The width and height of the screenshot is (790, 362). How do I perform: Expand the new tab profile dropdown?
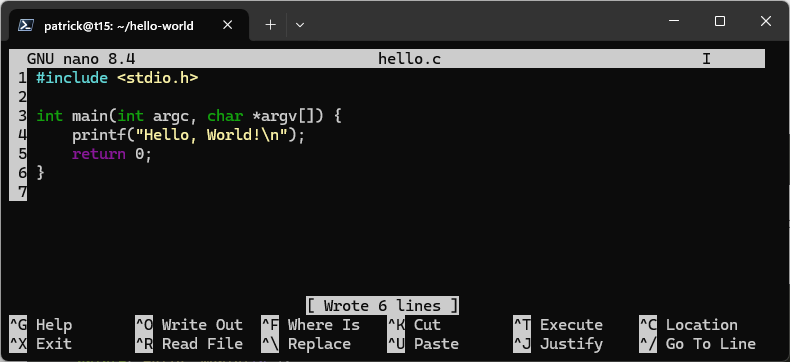[300, 25]
